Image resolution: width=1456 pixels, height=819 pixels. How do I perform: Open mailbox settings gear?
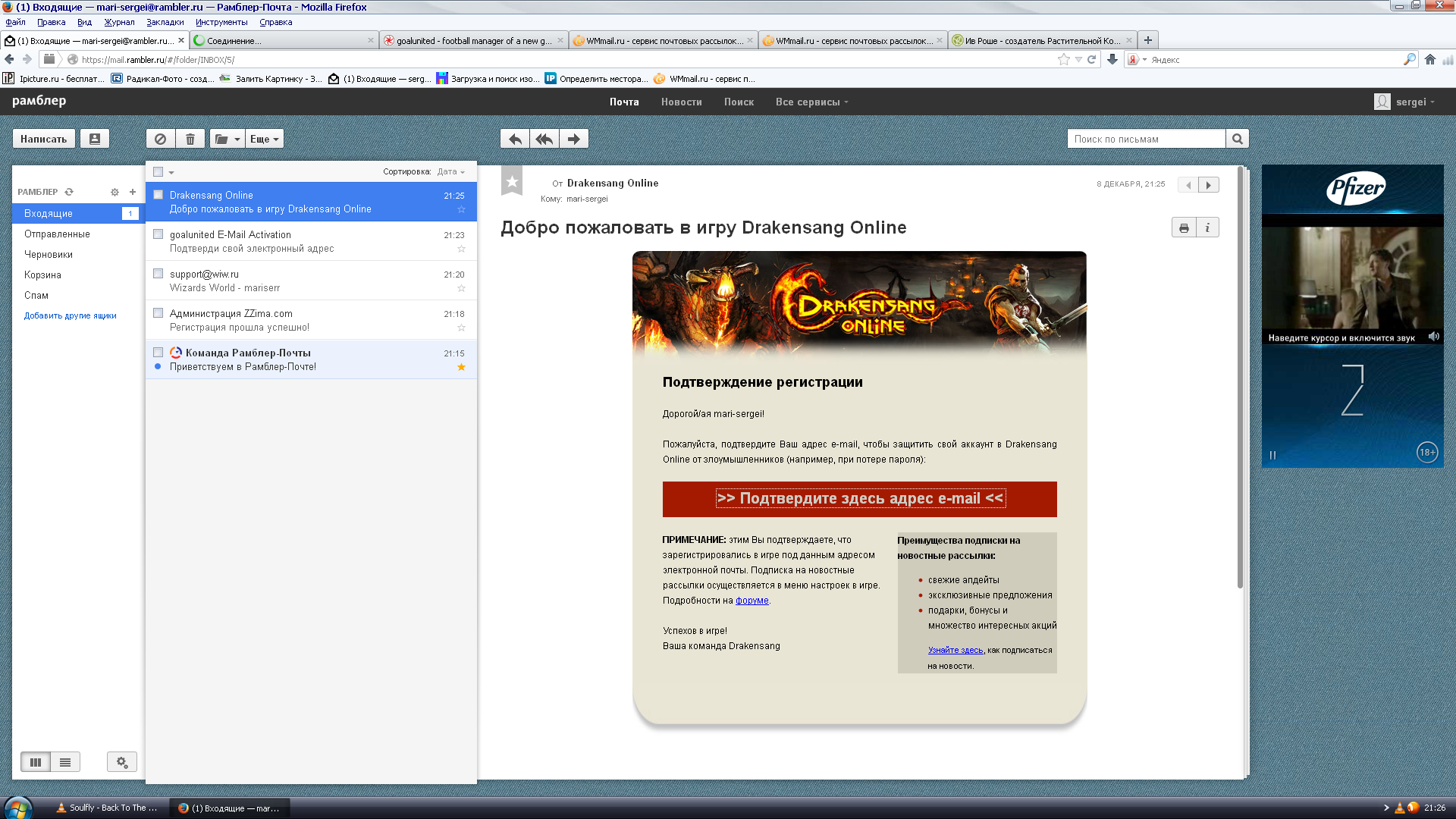[x=115, y=192]
